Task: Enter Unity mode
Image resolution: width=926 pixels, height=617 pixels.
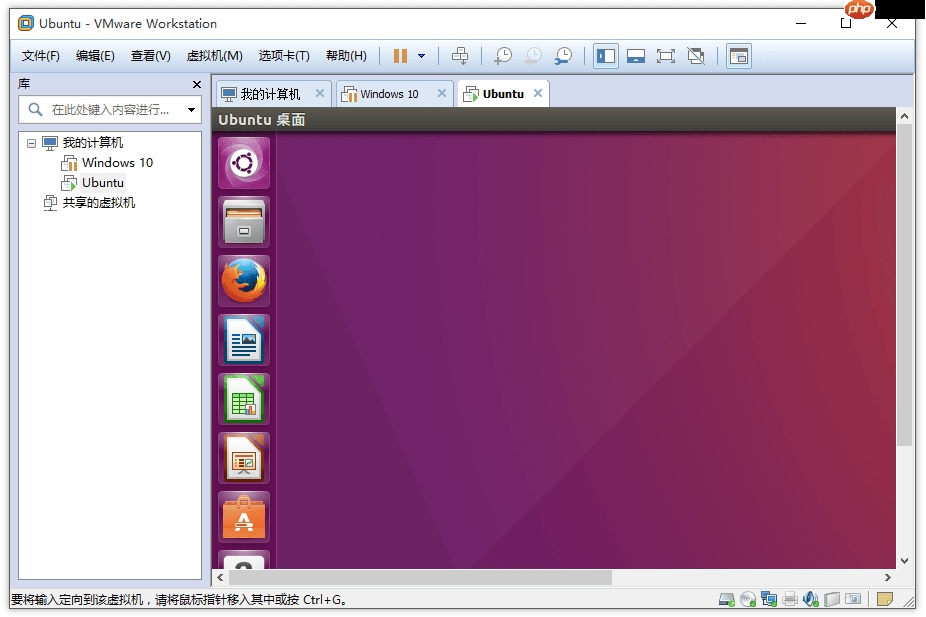Action: 696,55
